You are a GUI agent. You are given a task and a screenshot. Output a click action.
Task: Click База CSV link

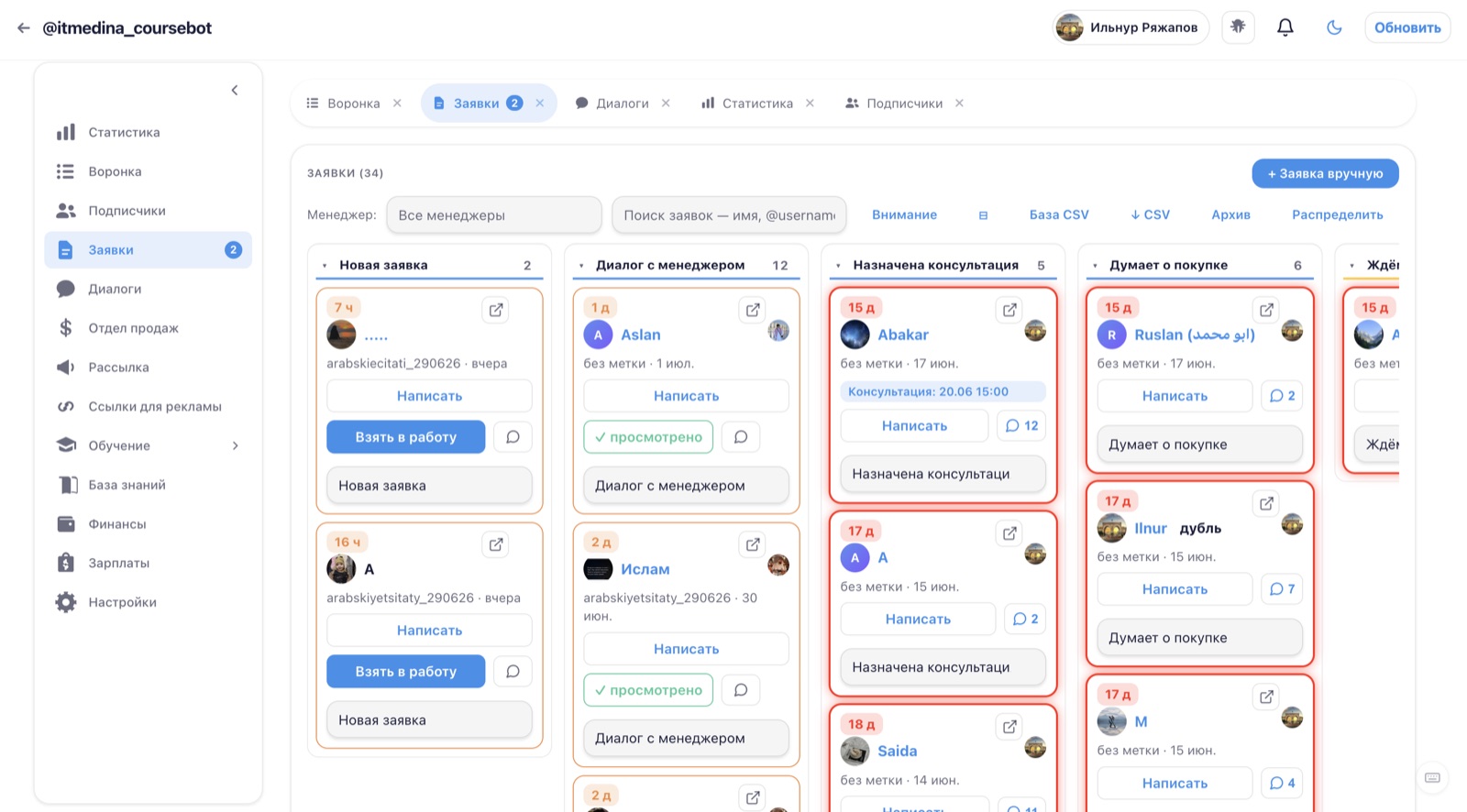(1059, 214)
